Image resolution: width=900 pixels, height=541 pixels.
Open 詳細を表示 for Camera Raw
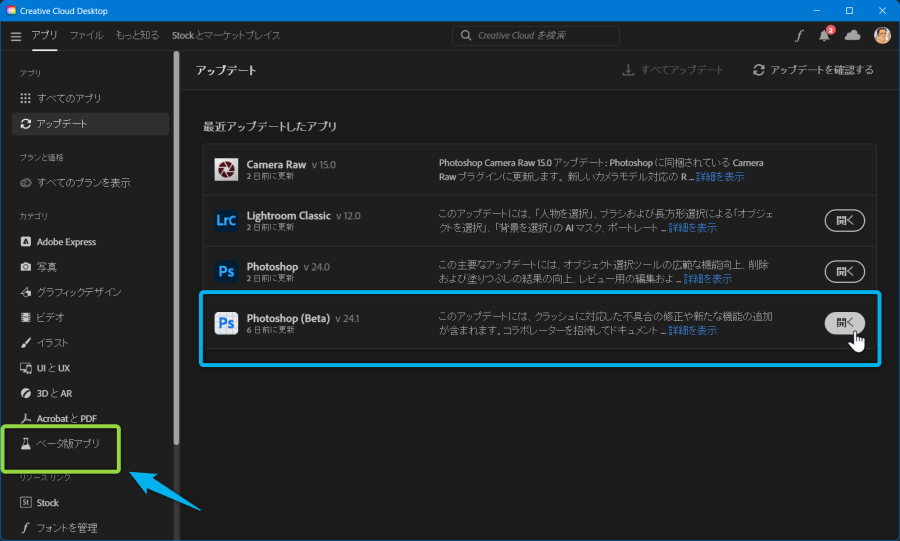[720, 177]
